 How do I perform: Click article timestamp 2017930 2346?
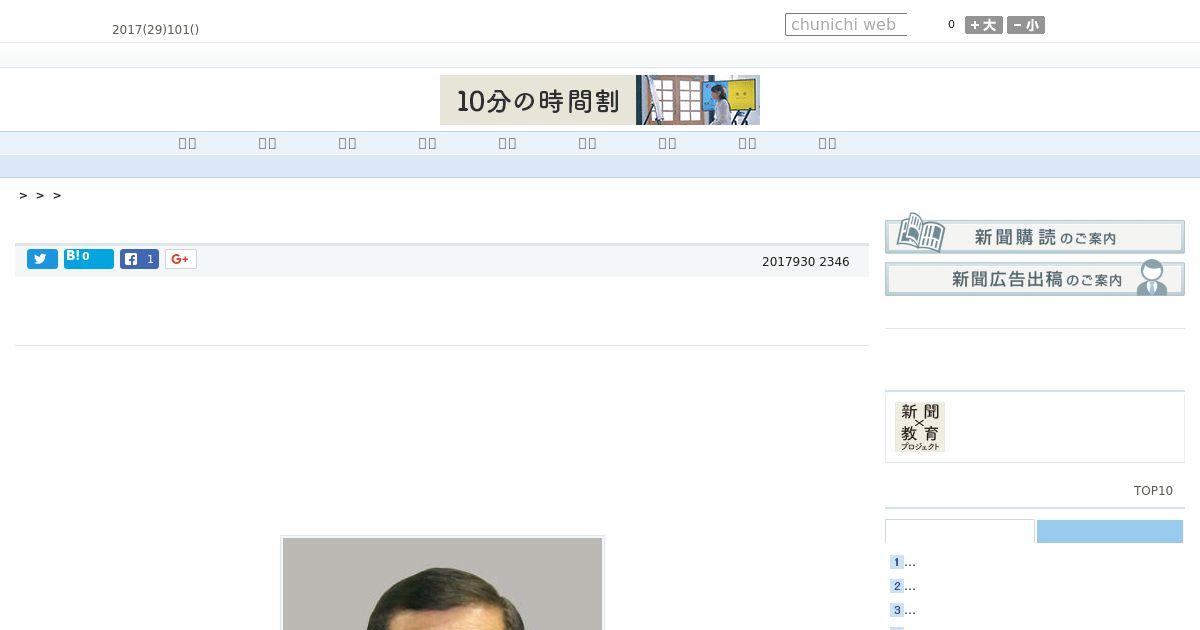click(x=806, y=262)
